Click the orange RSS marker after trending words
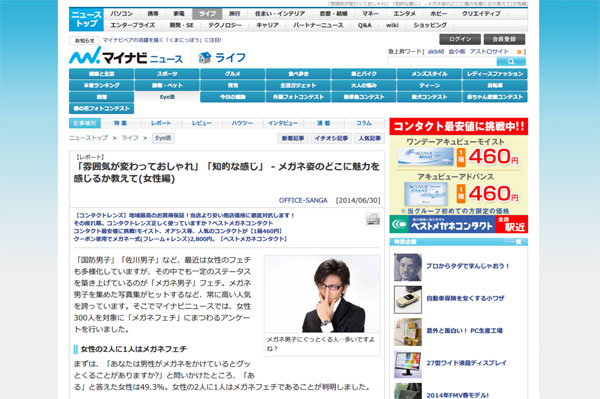The width and height of the screenshot is (600, 399). coord(519,52)
